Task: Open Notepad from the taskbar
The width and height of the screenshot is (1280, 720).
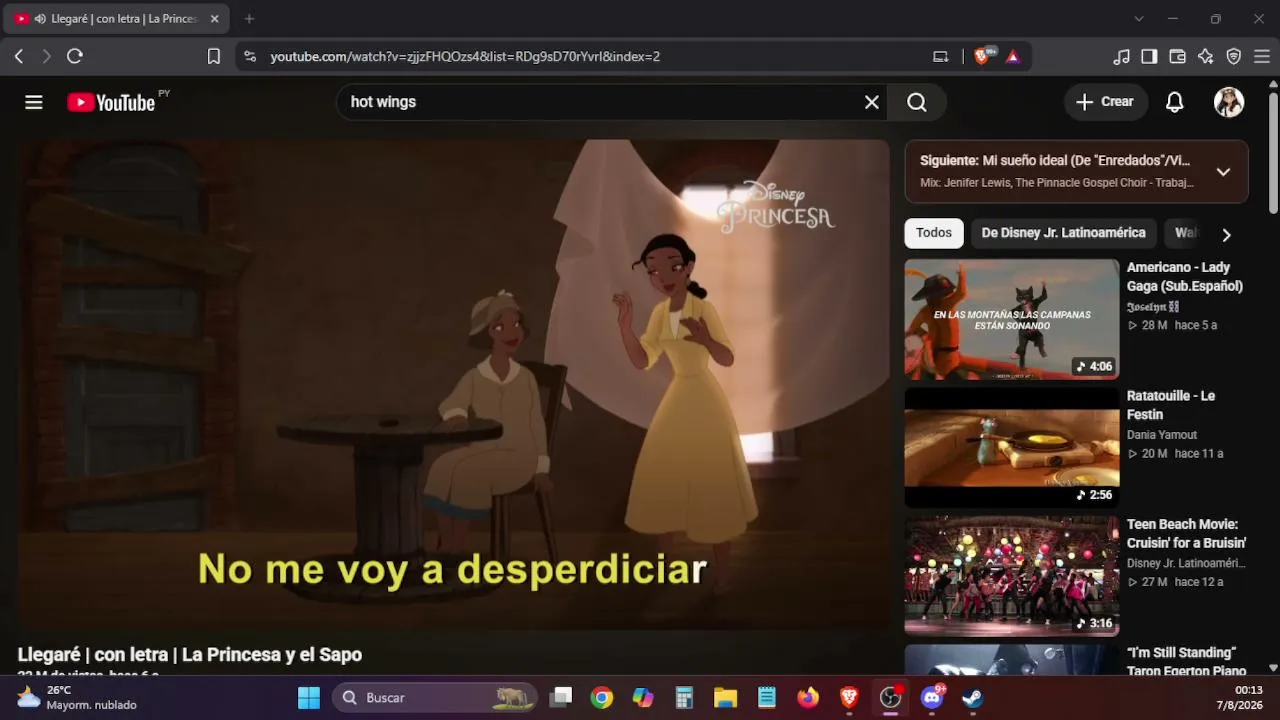Action: tap(767, 698)
